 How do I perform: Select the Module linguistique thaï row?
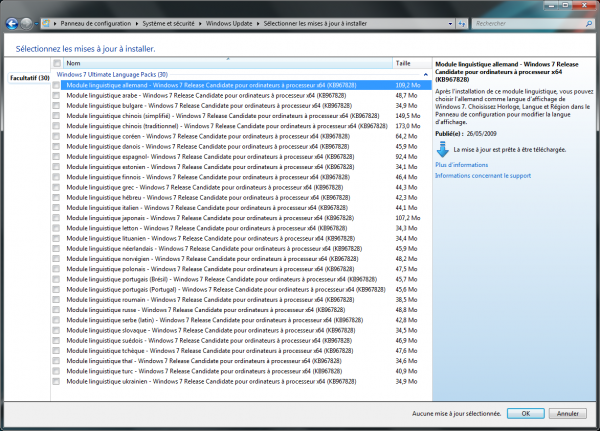(241, 361)
